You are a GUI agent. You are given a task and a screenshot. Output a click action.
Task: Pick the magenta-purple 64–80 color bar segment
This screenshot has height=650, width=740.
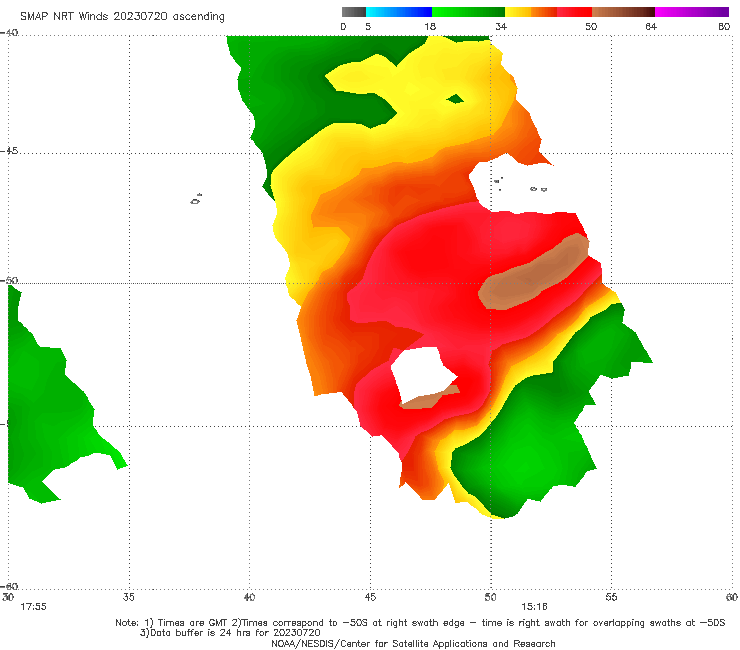click(692, 12)
